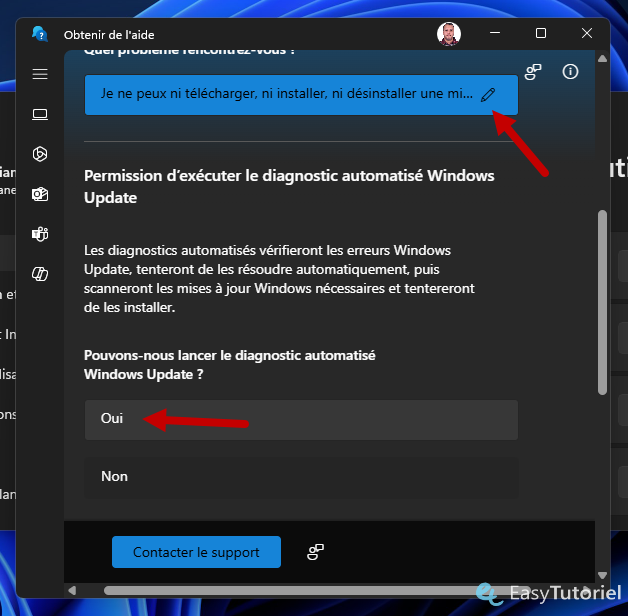Click the Get Help app logo
Image resolution: width=628 pixels, height=616 pixels.
point(40,34)
